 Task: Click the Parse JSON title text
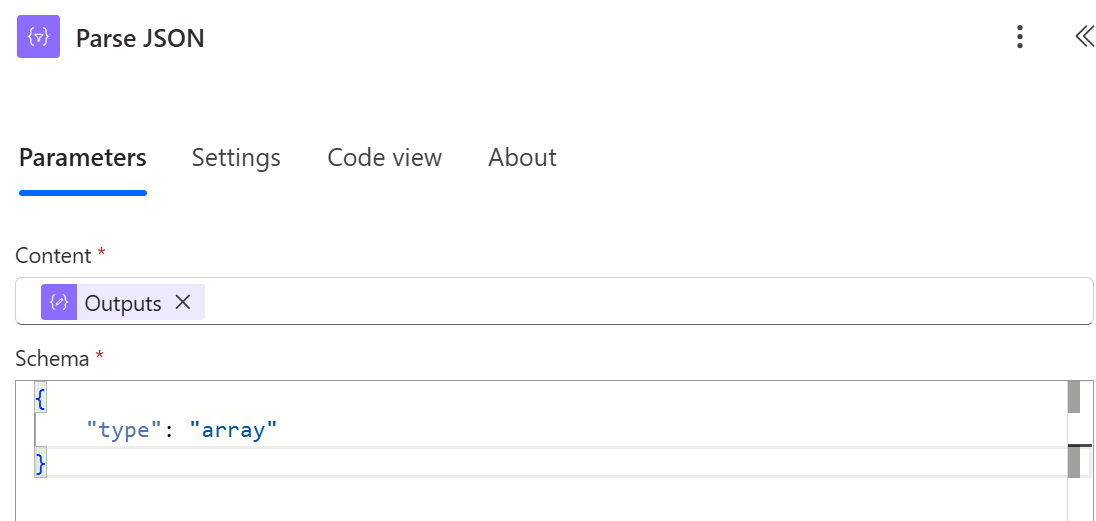(140, 39)
